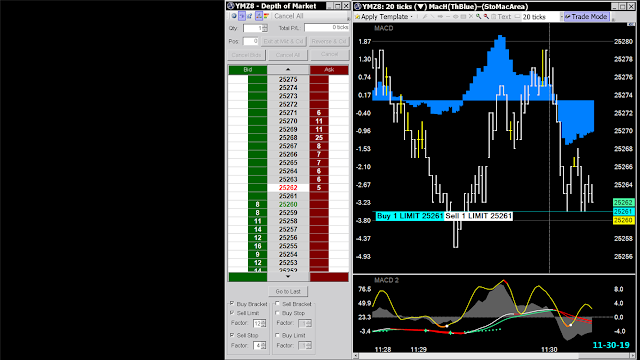Click the Qty spinner arrows

click(x=265, y=28)
